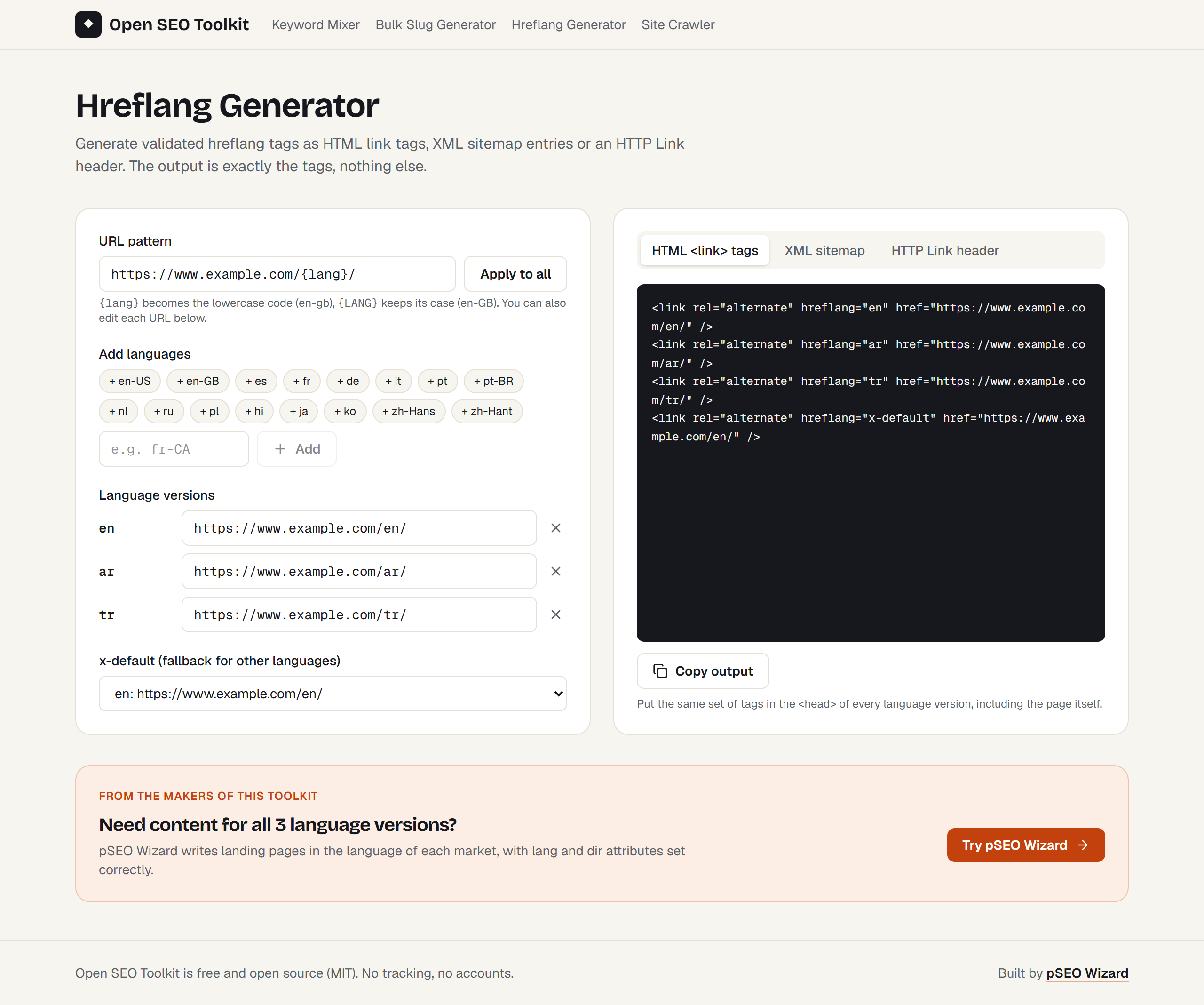
Task: Click inside the generated code output block
Action: tap(871, 463)
